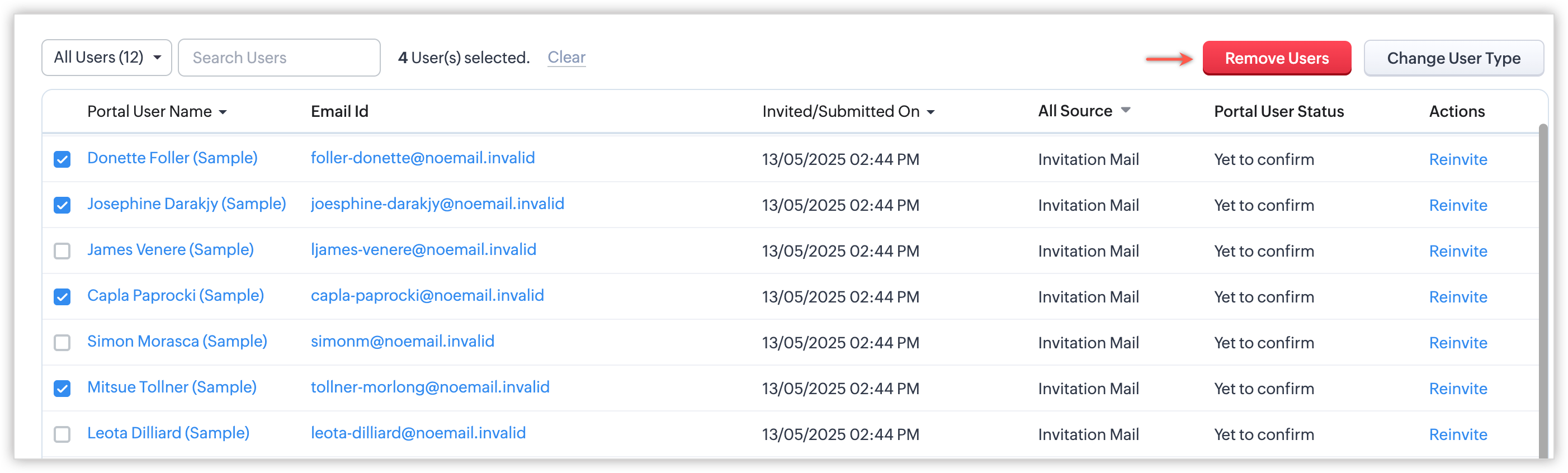Uncheck Josephine Darakjy's row checkbox
The height and width of the screenshot is (473, 1568).
pyautogui.click(x=62, y=205)
